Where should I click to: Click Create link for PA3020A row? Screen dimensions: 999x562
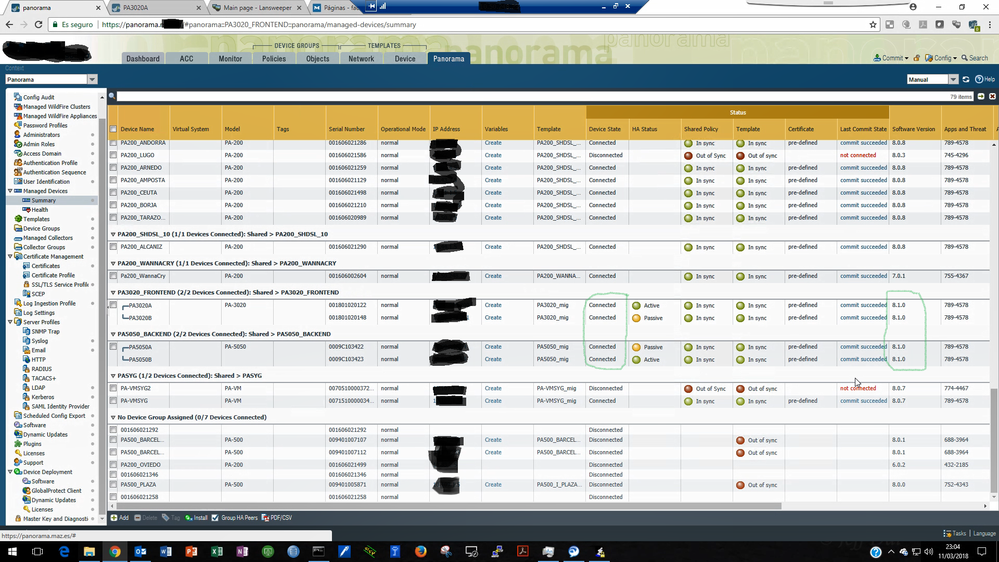[493, 305]
